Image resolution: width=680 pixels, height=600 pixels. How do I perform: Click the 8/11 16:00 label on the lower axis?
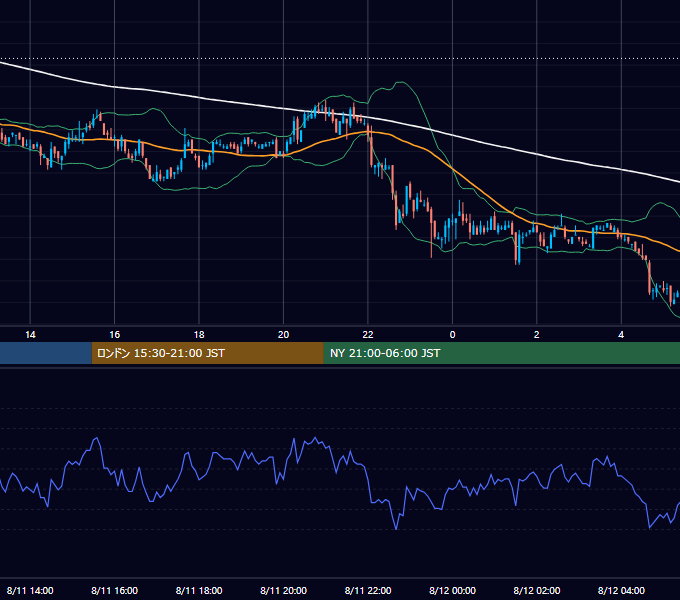point(114,590)
